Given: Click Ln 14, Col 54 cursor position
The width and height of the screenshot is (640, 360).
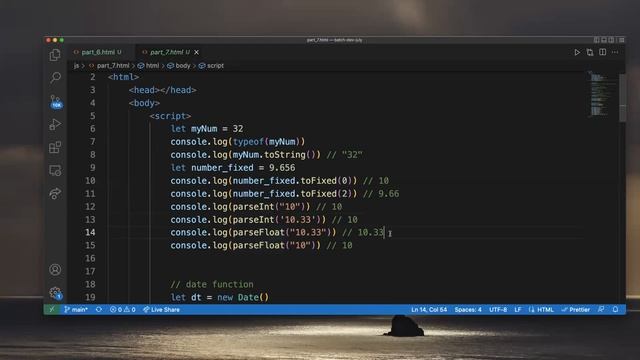Looking at the screenshot, I should click(429, 309).
